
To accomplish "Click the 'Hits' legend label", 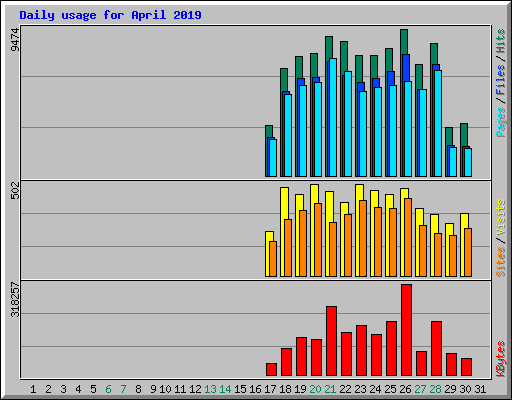I will [x=501, y=41].
